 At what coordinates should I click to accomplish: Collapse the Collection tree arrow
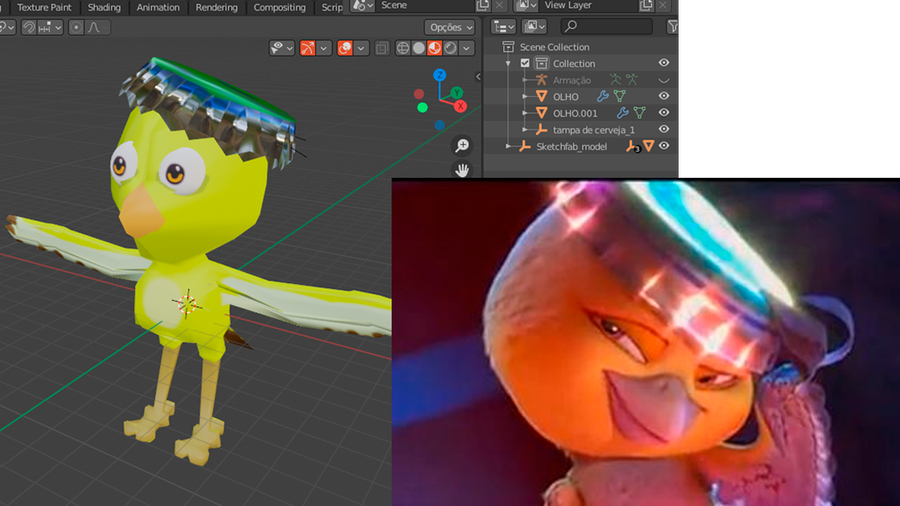[508, 64]
